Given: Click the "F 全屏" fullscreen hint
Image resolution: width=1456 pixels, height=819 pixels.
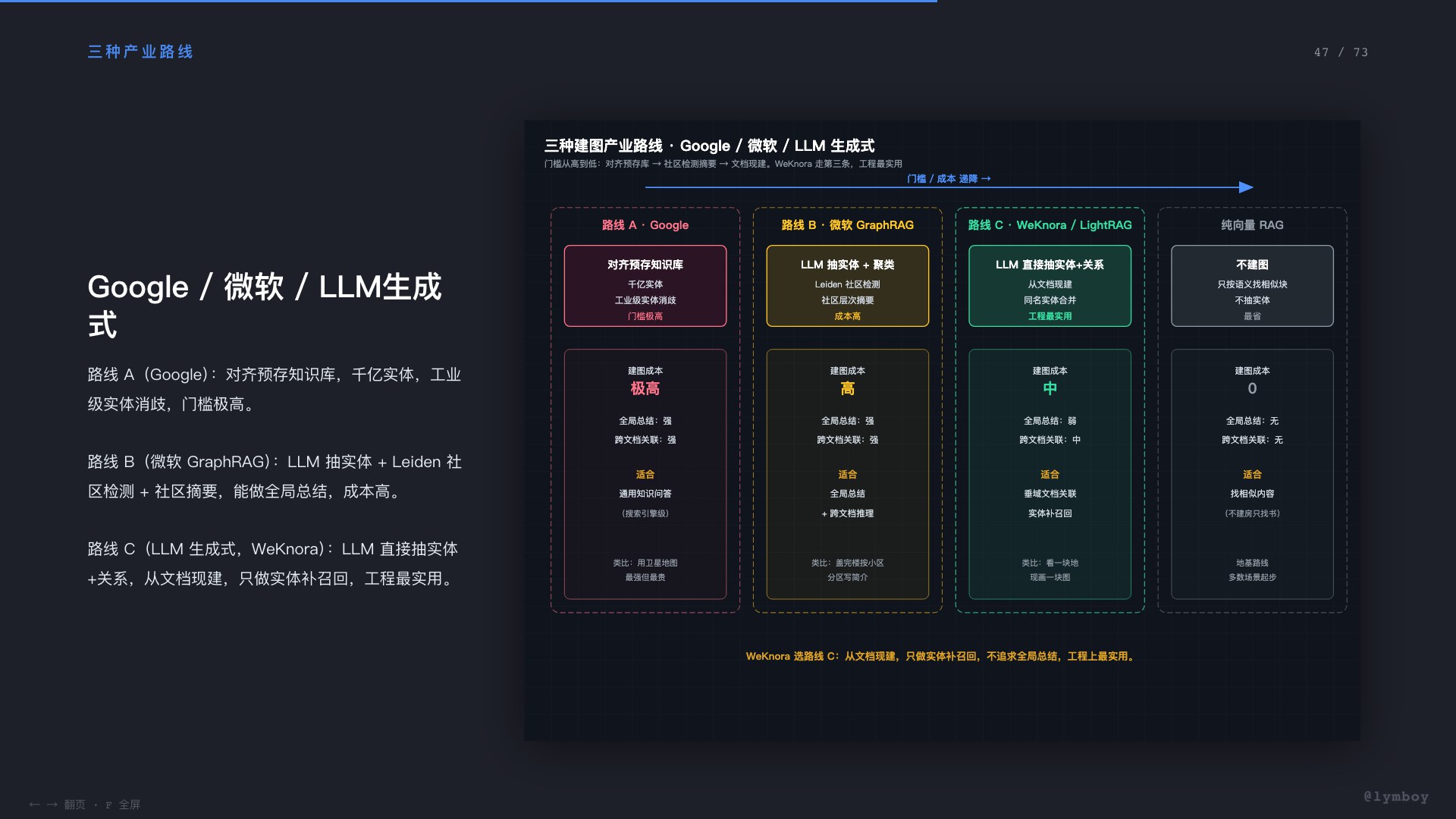Looking at the screenshot, I should pyautogui.click(x=123, y=805).
